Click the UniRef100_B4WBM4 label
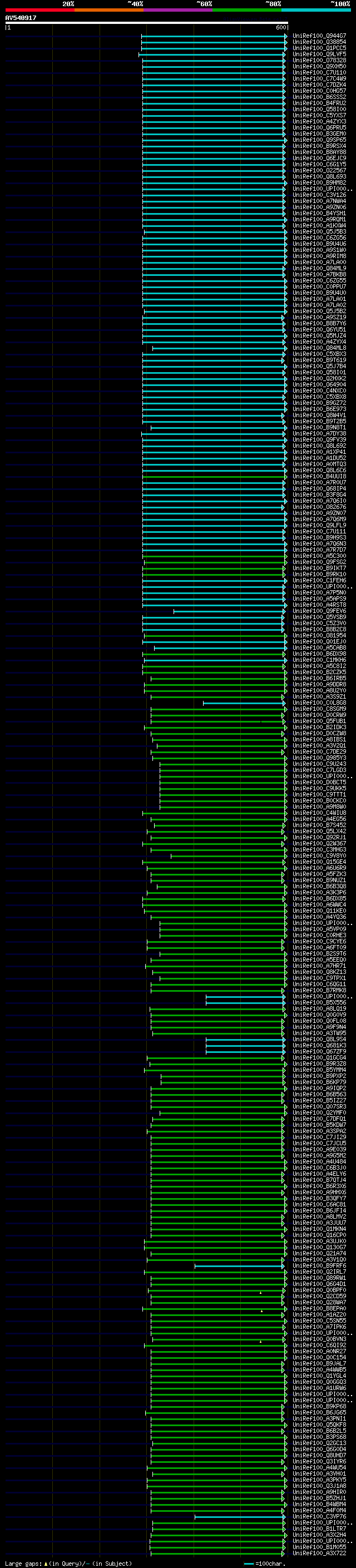 click(x=319, y=1504)
